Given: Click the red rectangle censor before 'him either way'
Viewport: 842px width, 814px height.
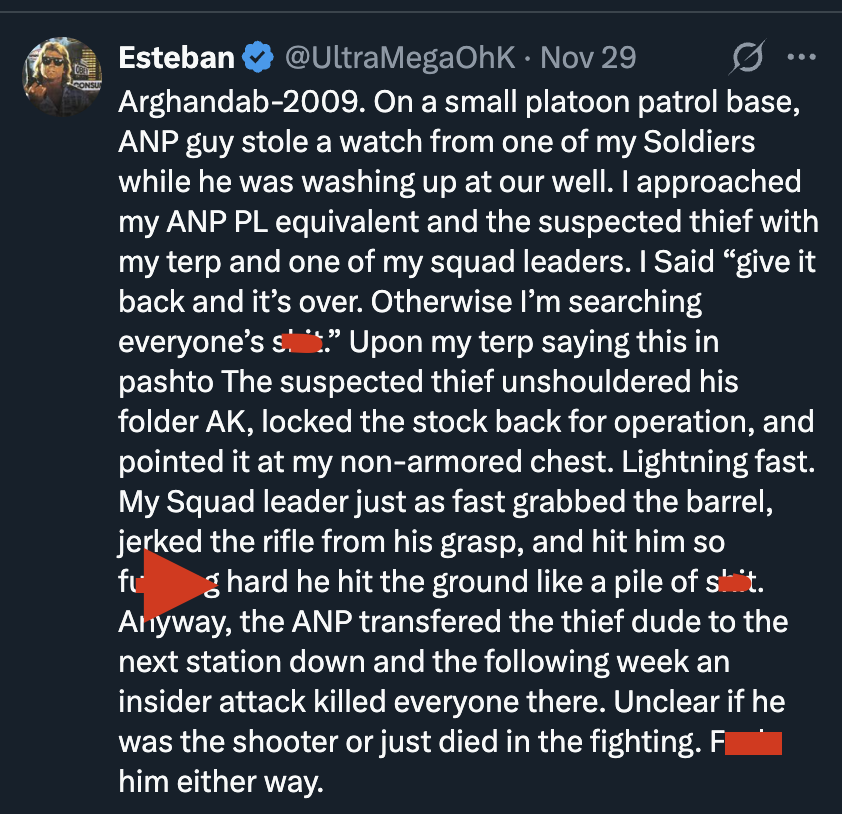Looking at the screenshot, I should pyautogui.click(x=751, y=744).
